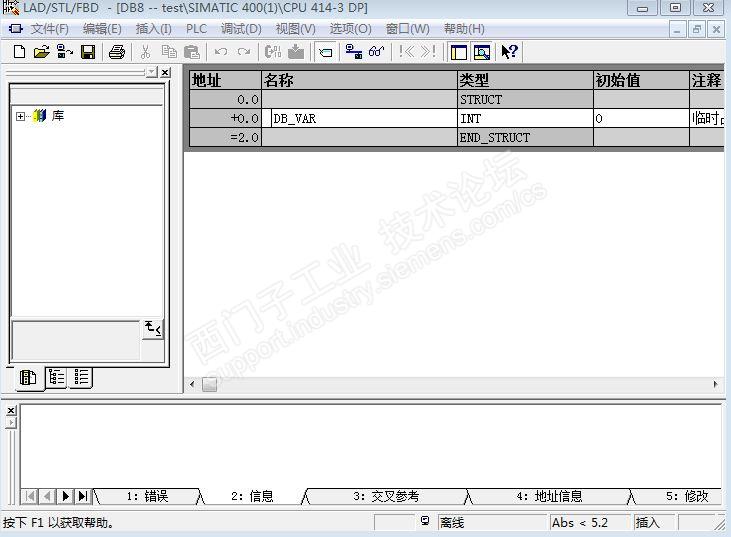The width and height of the screenshot is (731, 537).
Task: Toggle the details window icon
Action: pos(482,52)
